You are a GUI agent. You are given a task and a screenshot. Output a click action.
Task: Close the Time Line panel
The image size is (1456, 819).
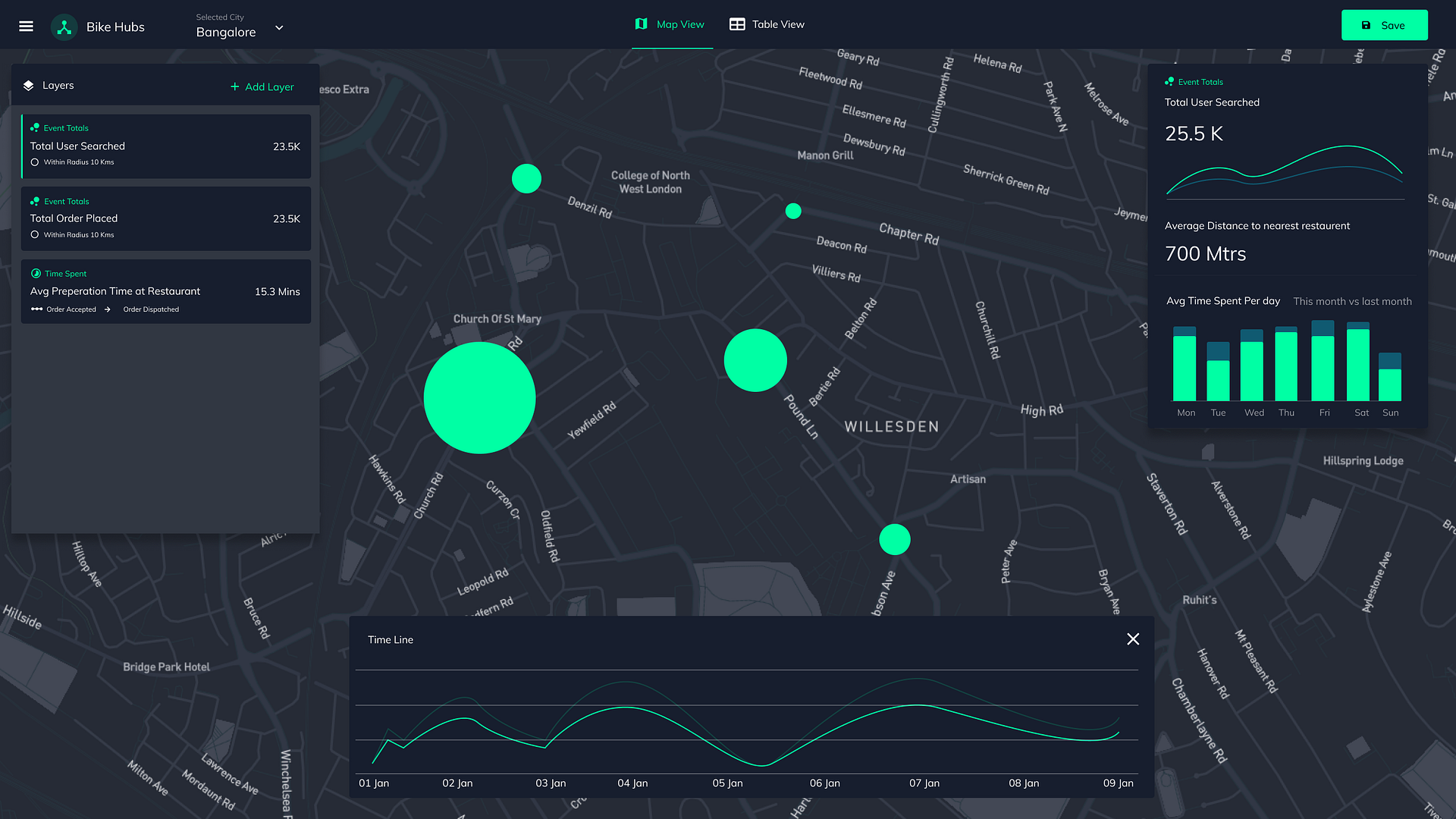coord(1133,639)
